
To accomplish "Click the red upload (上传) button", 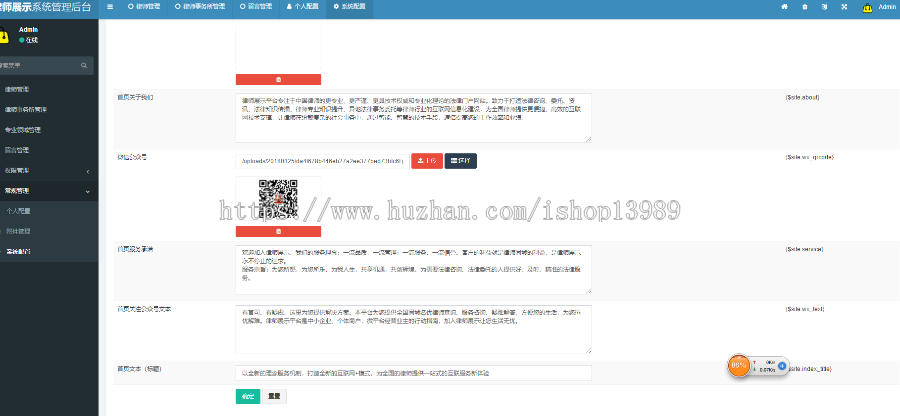I will (427, 161).
